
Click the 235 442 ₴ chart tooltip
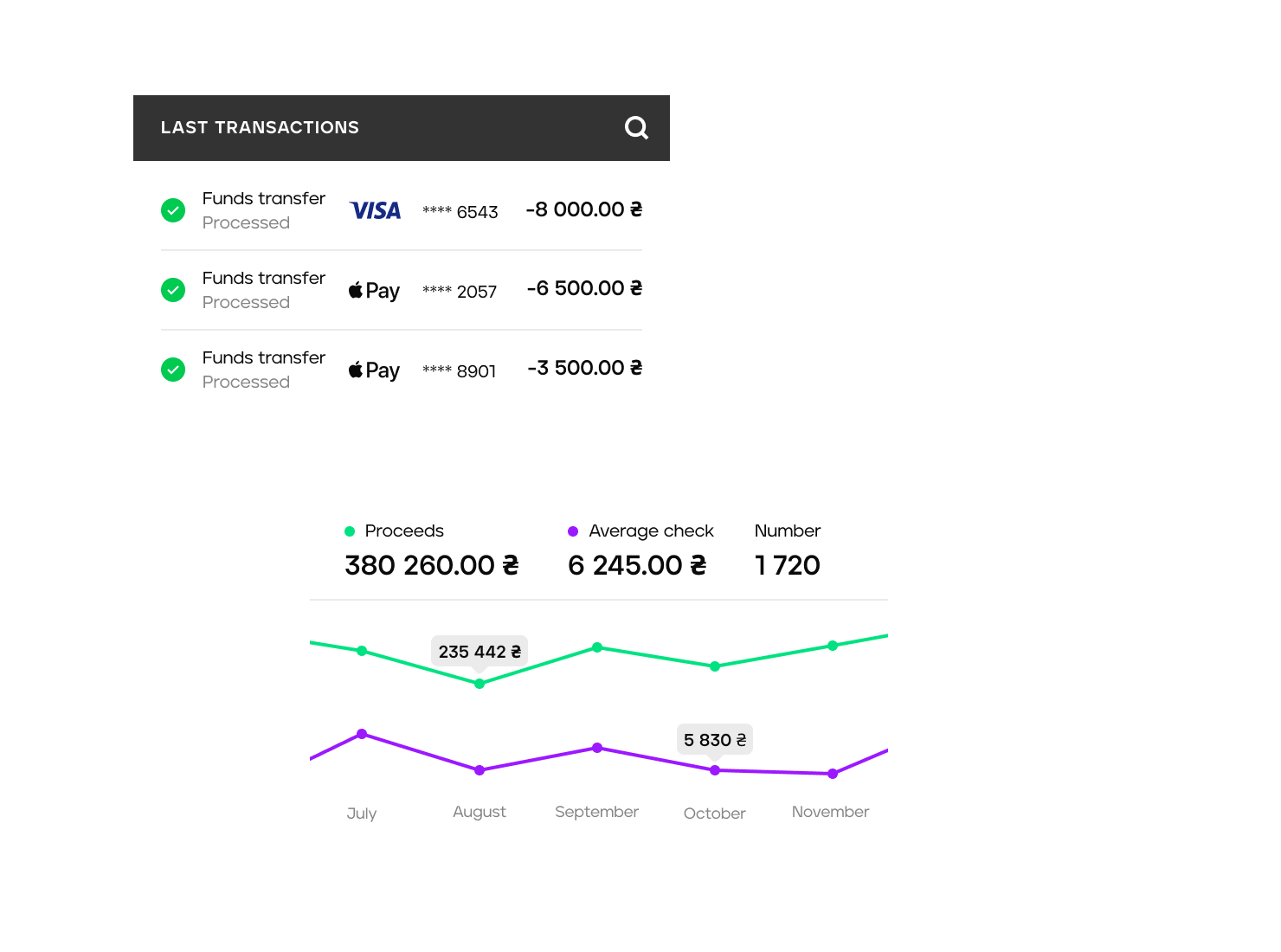[x=480, y=652]
